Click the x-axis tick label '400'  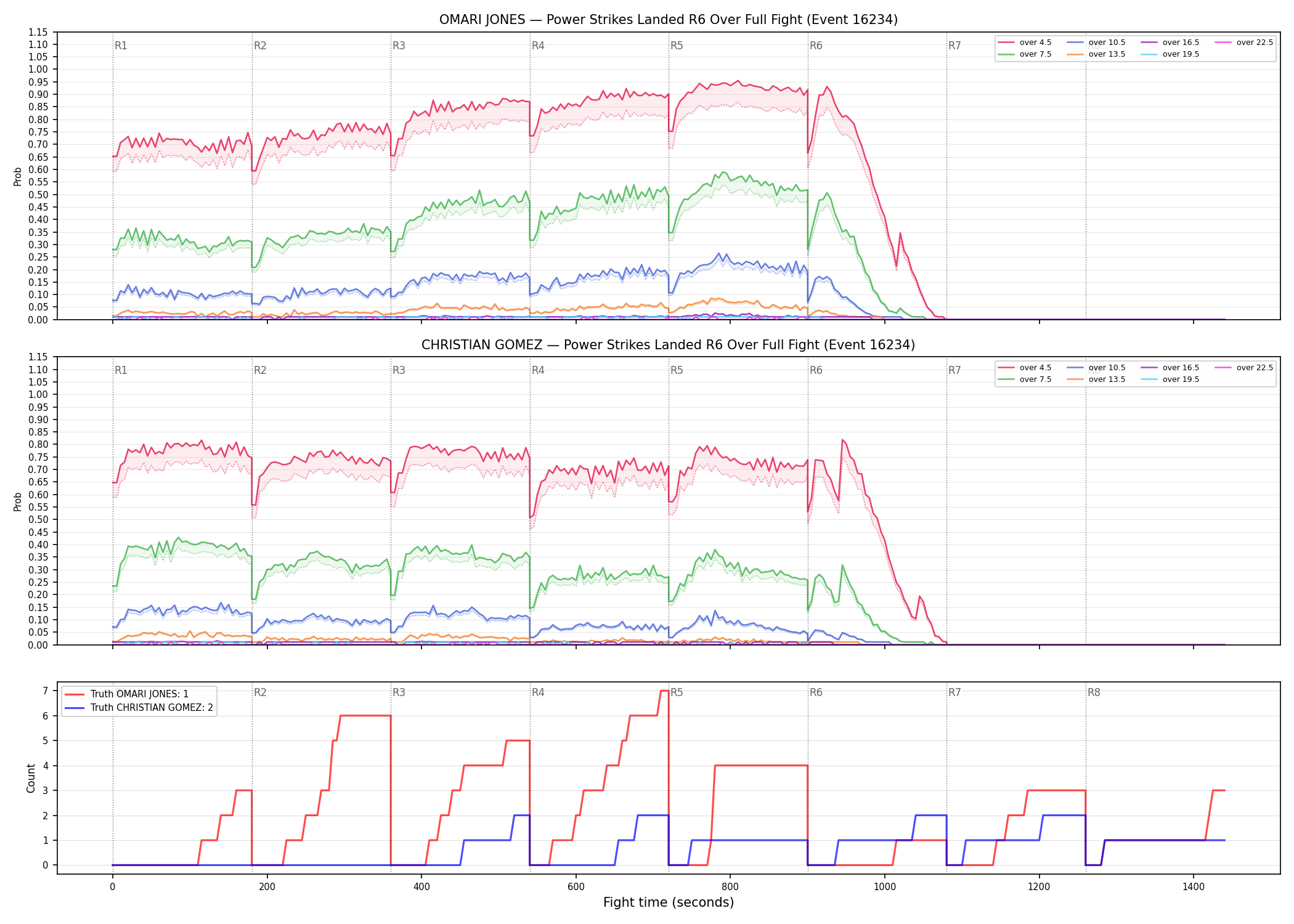[421, 887]
